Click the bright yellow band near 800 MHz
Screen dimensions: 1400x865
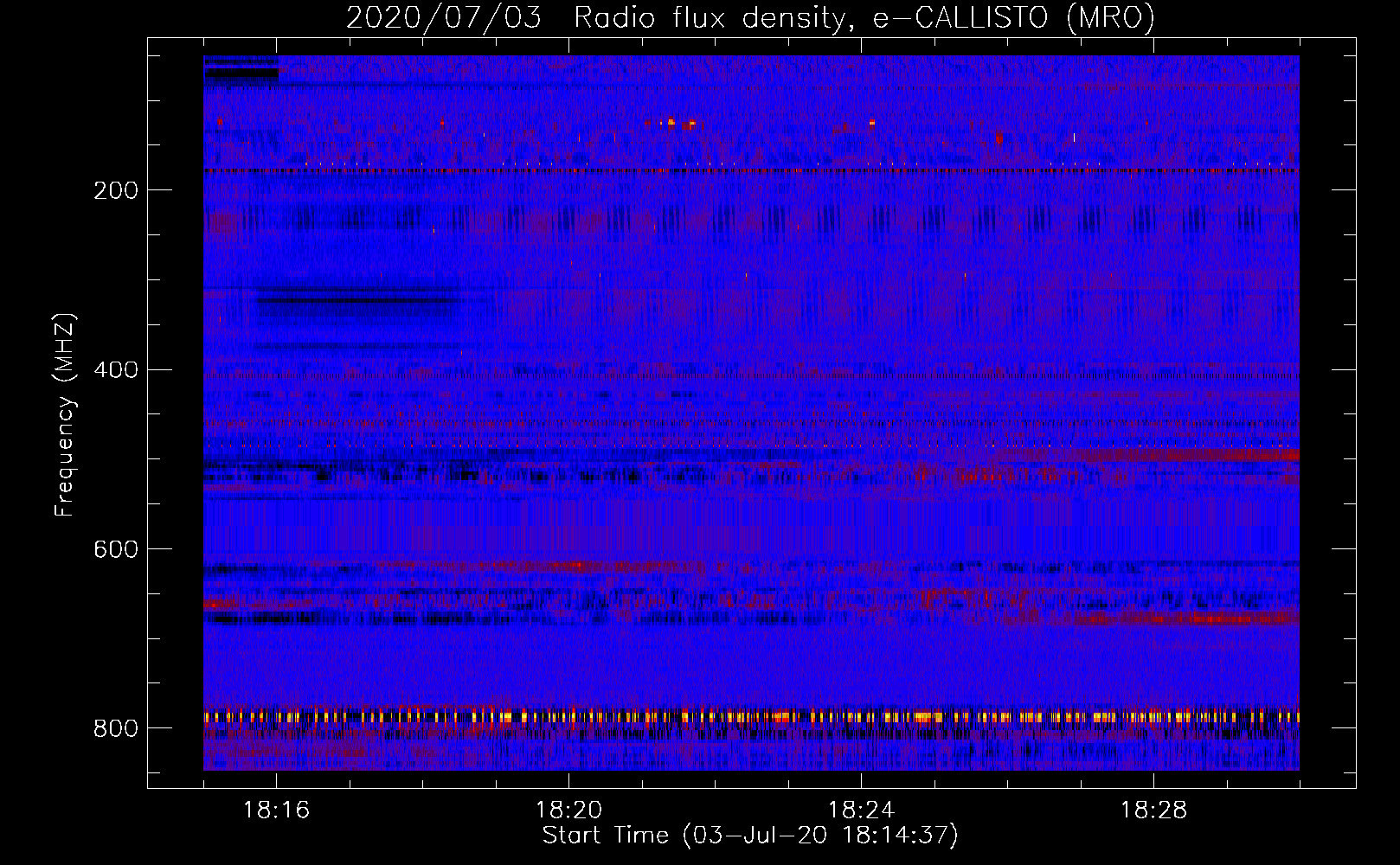[x=751, y=717]
